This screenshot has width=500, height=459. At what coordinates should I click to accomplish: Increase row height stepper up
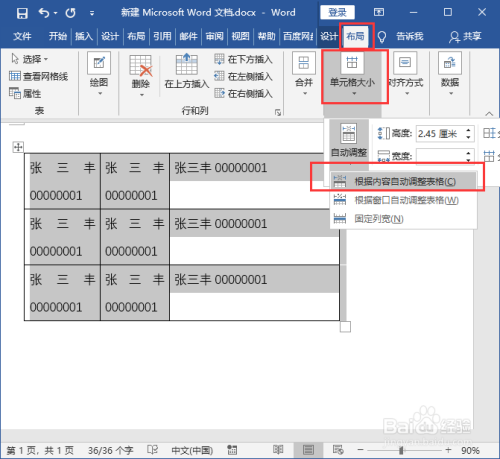tap(468, 130)
